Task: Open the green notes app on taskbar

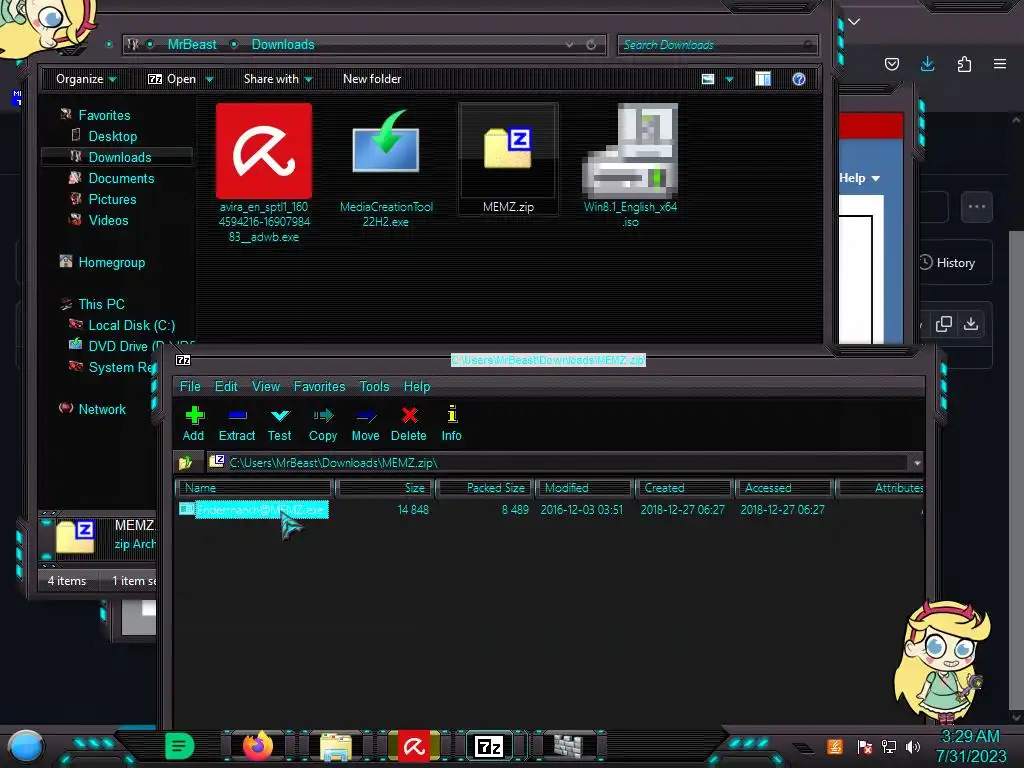Action: [x=180, y=746]
